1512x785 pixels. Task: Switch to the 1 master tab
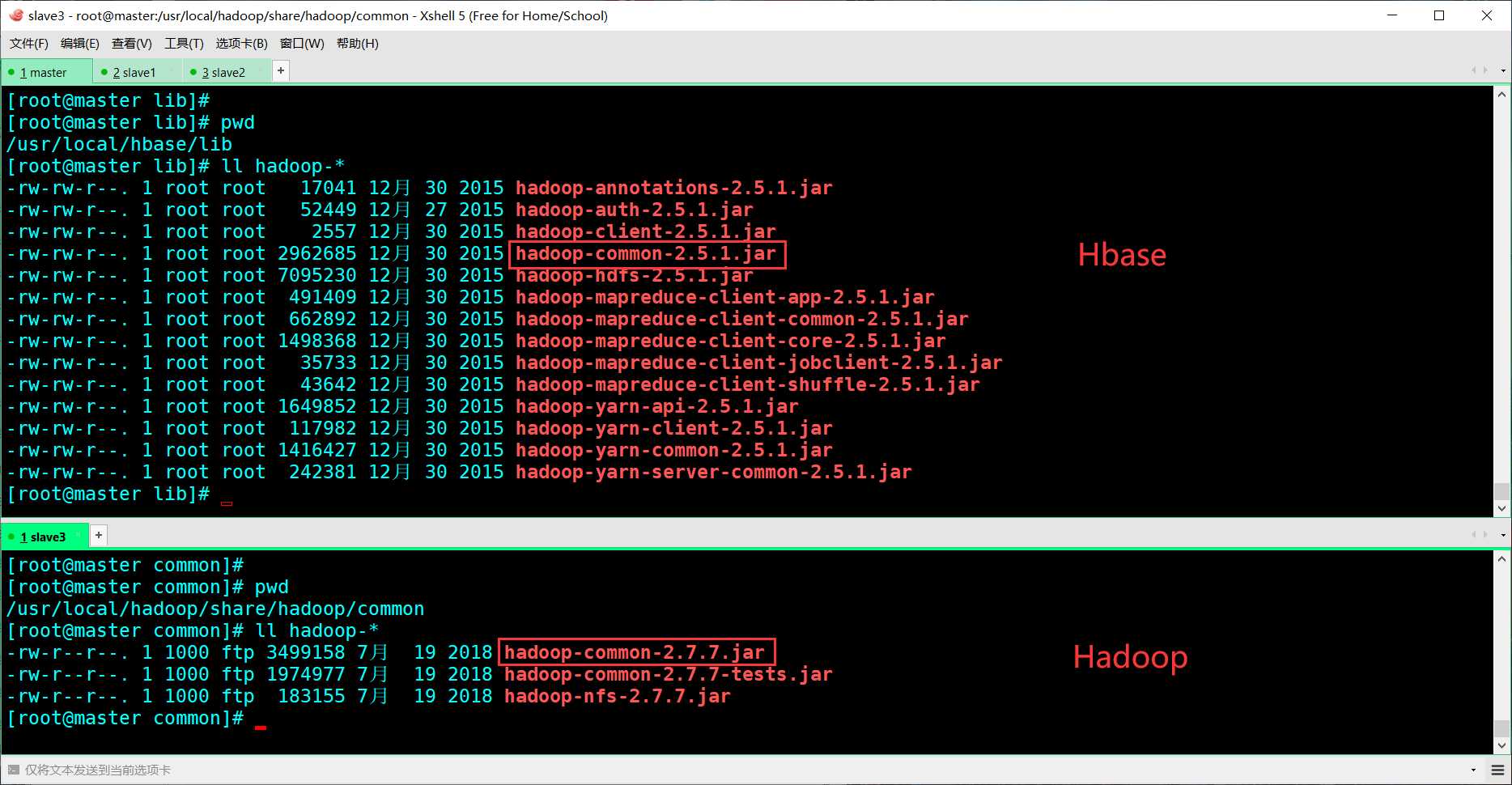pos(47,72)
